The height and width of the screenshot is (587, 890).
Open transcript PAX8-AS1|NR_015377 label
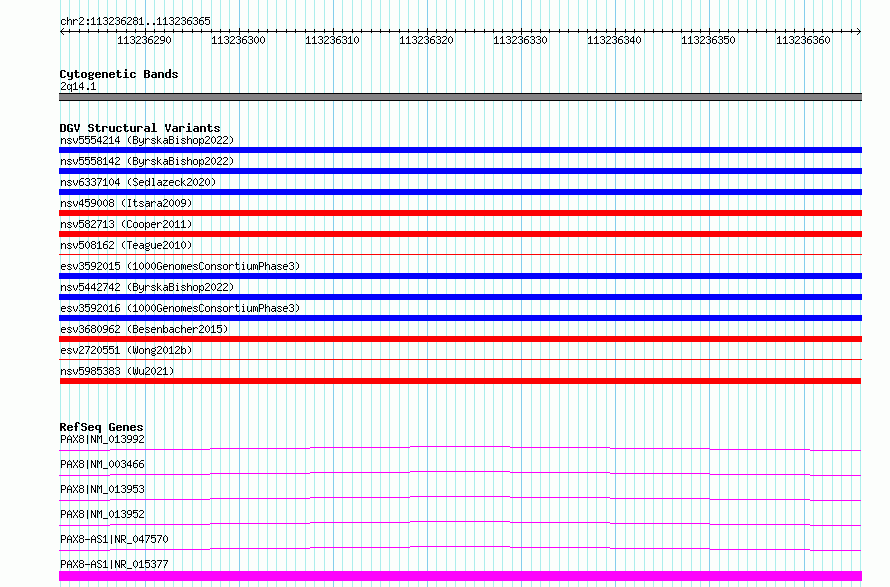[x=114, y=564]
